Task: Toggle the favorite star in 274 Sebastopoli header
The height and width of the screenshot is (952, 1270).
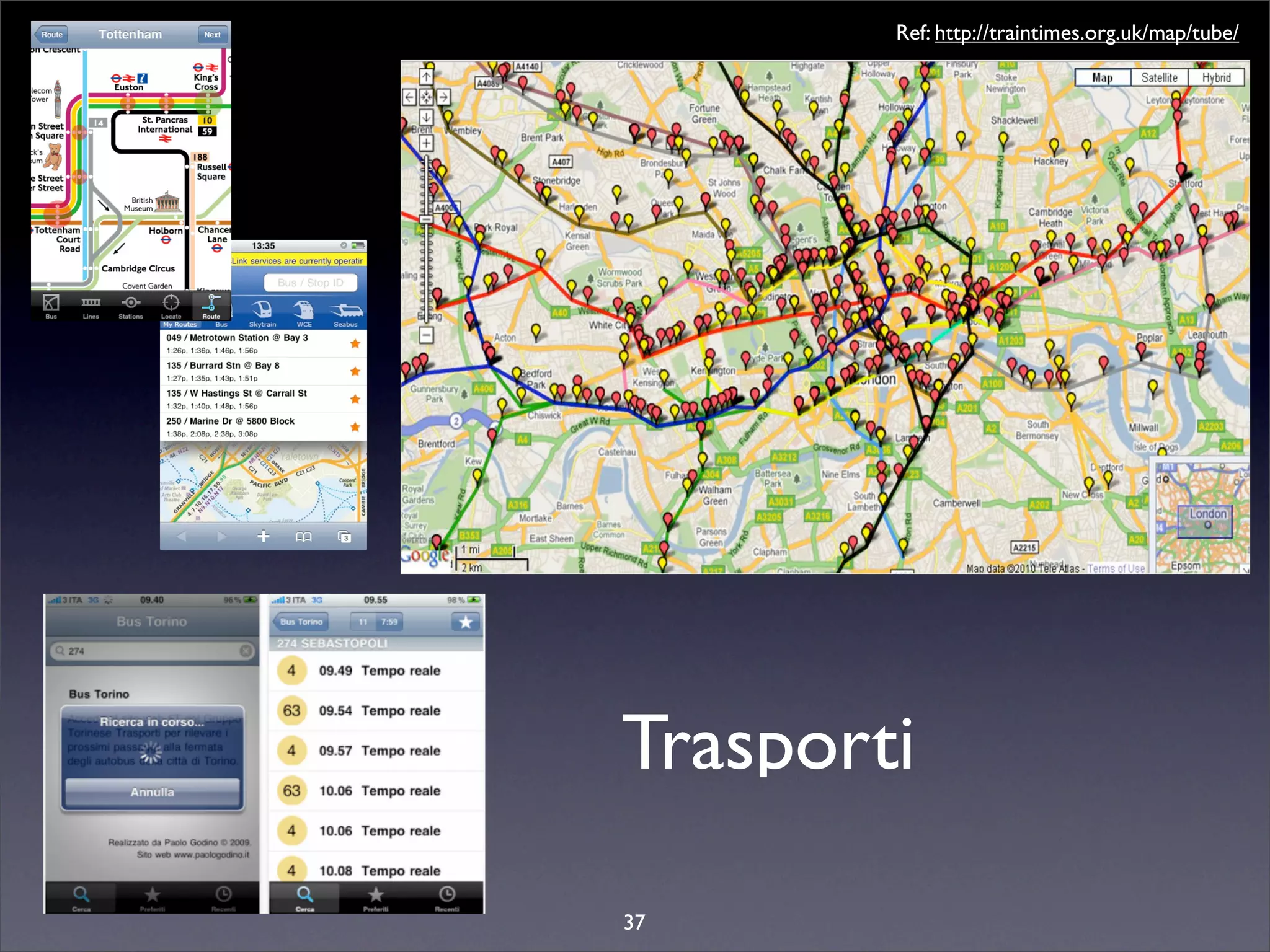Action: (x=466, y=622)
